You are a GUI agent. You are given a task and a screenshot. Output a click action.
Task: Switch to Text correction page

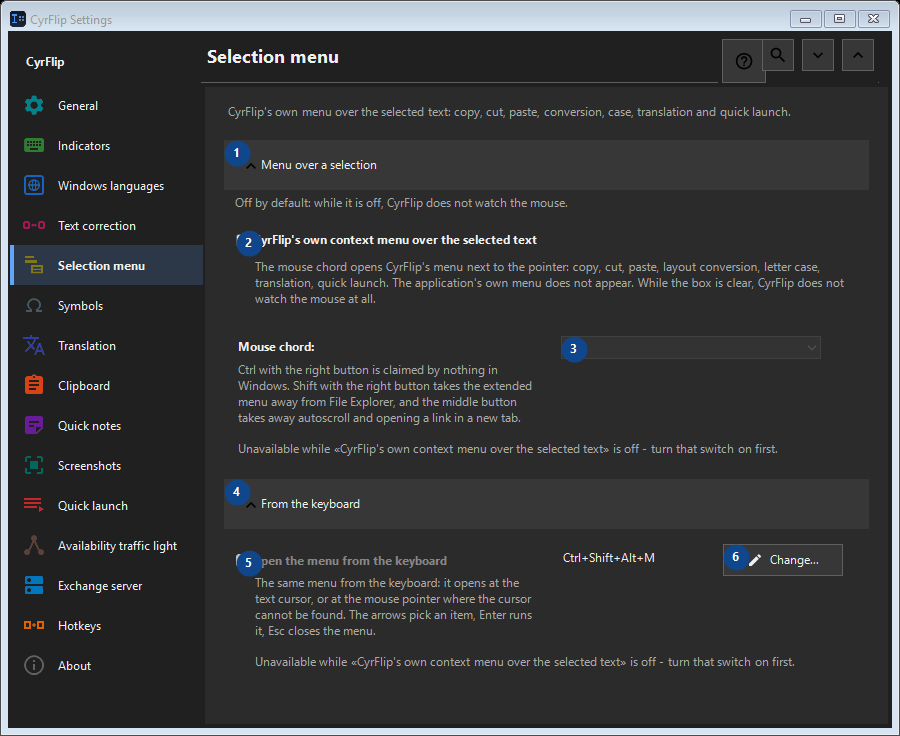[x=107, y=226]
